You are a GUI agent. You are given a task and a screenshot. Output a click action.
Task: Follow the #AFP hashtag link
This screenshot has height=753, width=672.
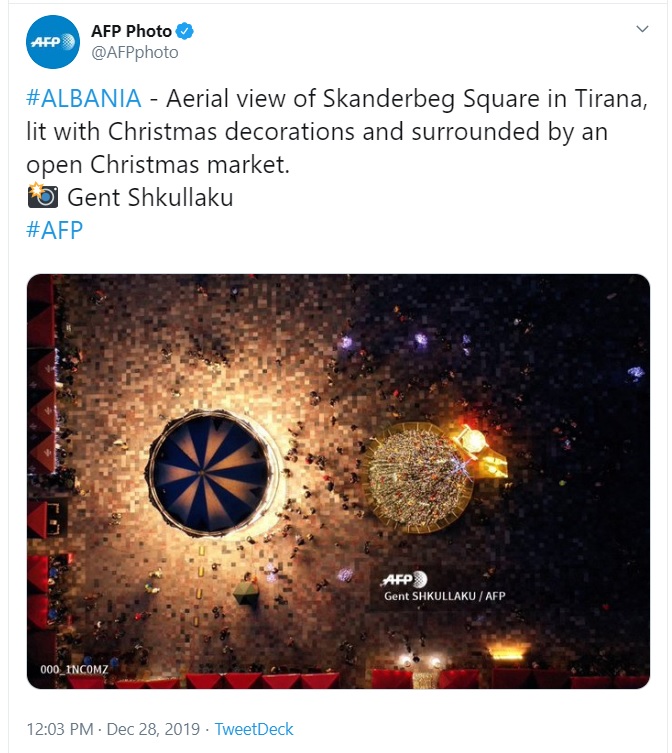click(56, 229)
